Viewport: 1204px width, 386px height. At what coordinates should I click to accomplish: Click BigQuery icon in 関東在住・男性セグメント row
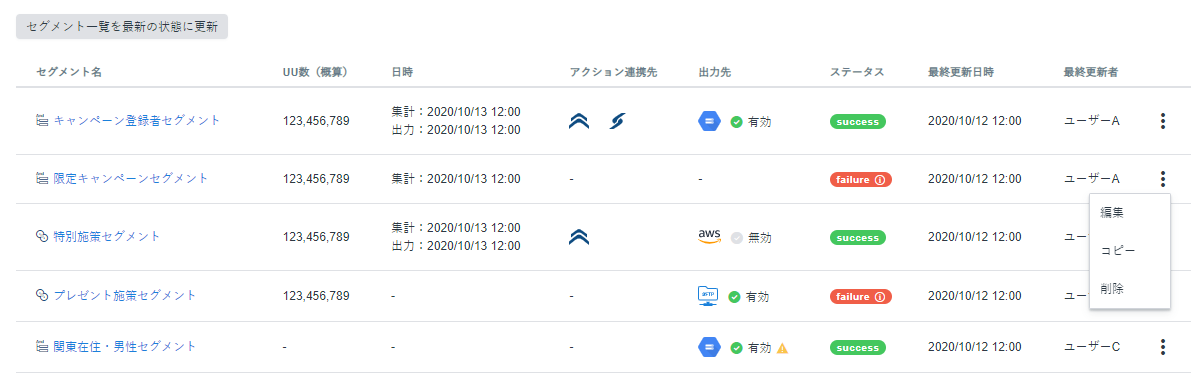[709, 347]
